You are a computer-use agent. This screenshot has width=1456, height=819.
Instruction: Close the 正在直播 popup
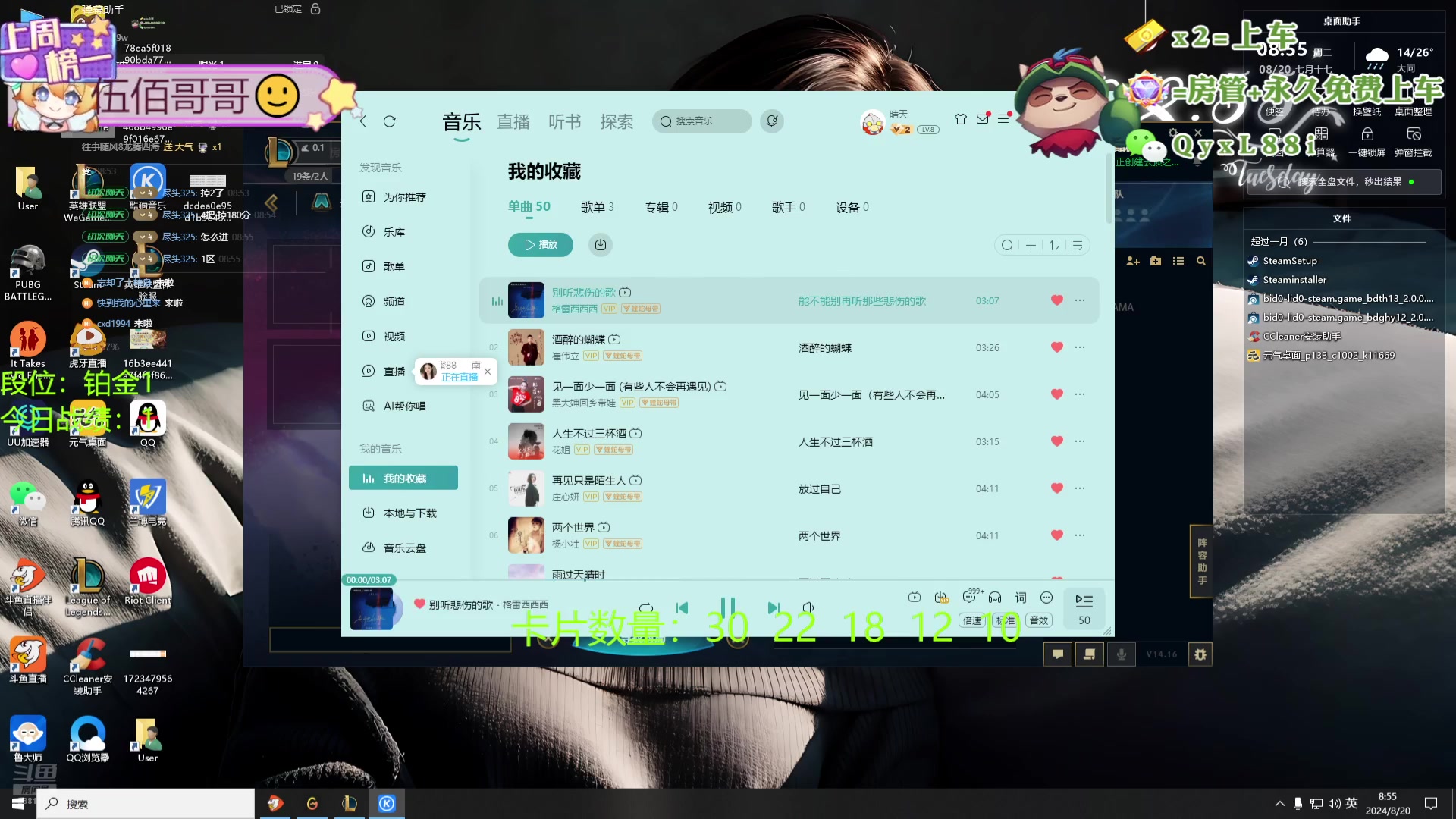pyautogui.click(x=488, y=372)
